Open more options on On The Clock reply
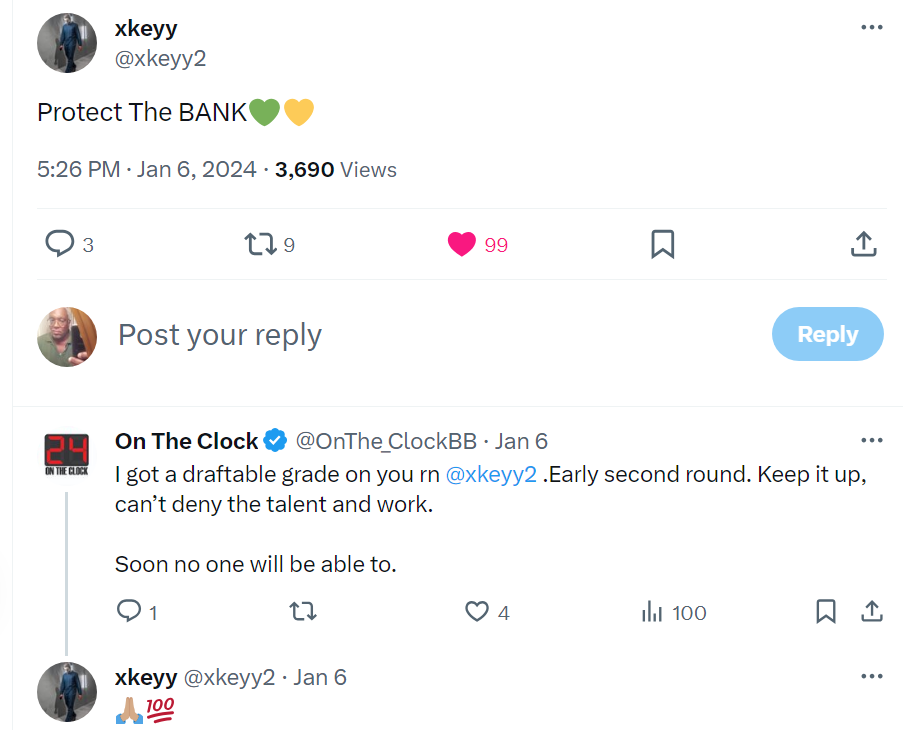The image size is (903, 730). point(871,440)
